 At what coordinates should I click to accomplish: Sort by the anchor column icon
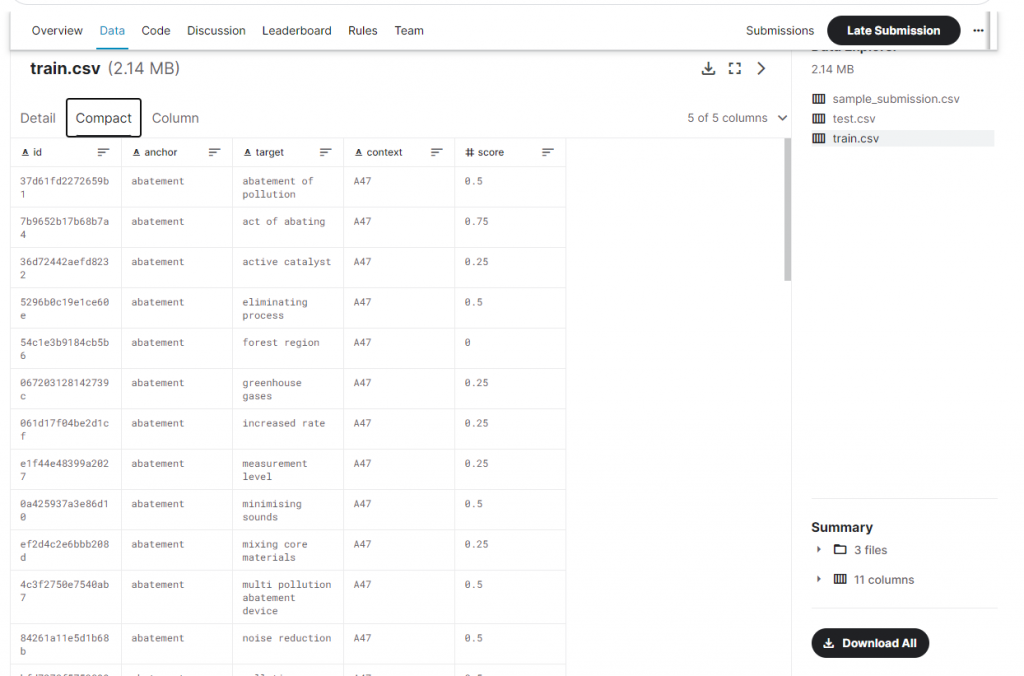pyautogui.click(x=214, y=152)
